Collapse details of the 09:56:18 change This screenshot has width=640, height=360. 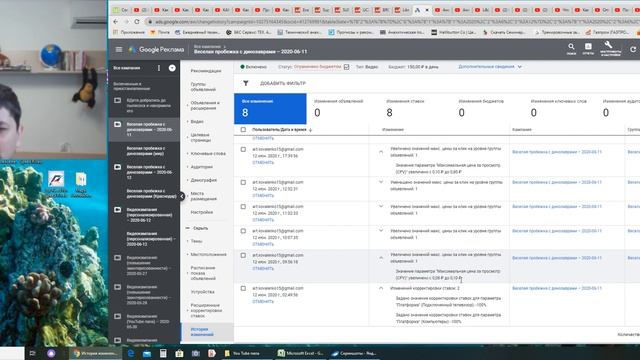pos(381,258)
